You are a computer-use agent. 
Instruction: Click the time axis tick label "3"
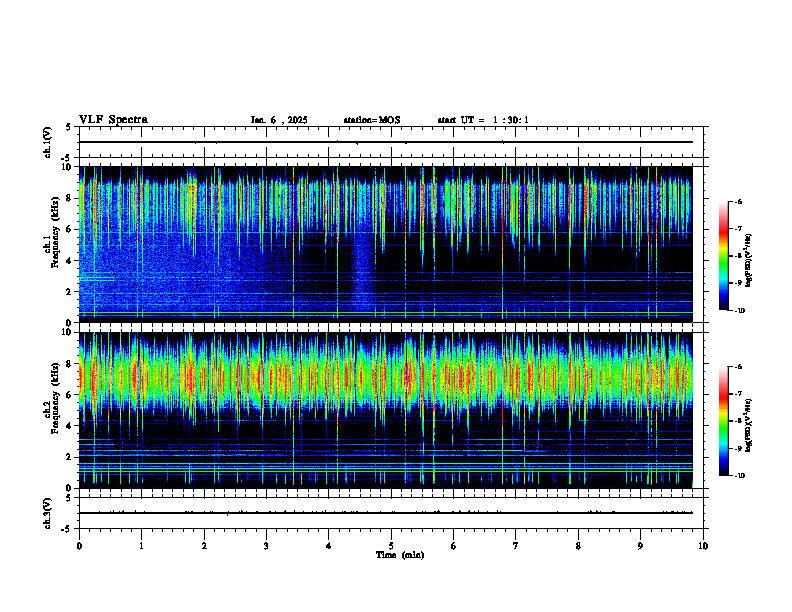(266, 546)
